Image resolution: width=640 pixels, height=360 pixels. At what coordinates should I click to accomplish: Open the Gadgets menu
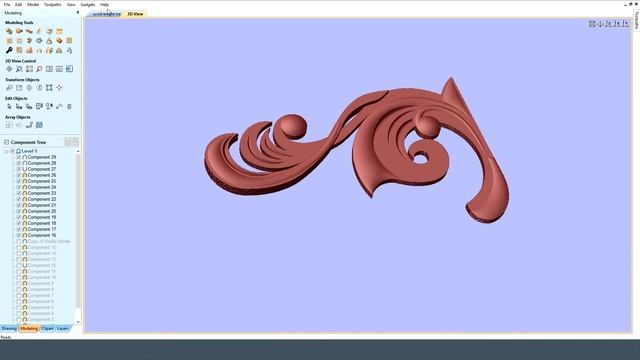click(x=88, y=4)
